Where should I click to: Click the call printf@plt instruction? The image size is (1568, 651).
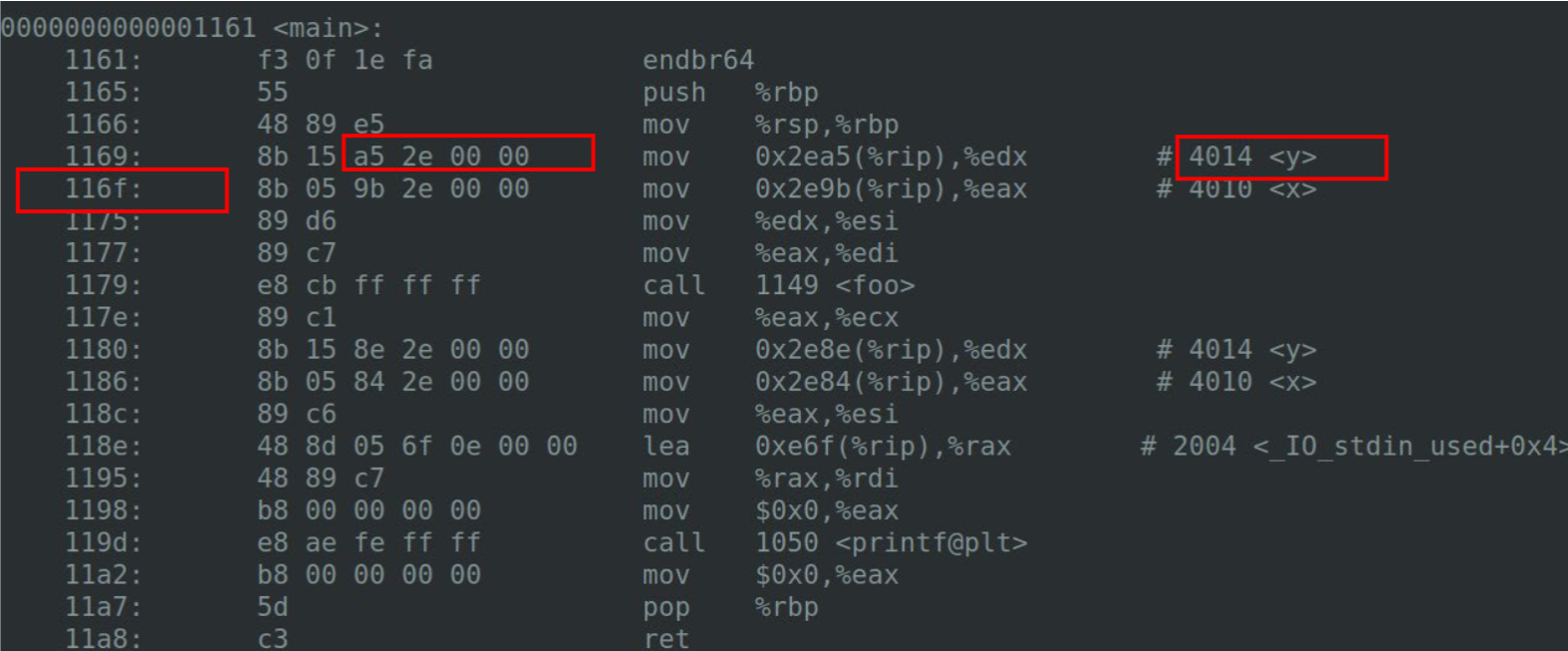pyautogui.click(x=835, y=542)
